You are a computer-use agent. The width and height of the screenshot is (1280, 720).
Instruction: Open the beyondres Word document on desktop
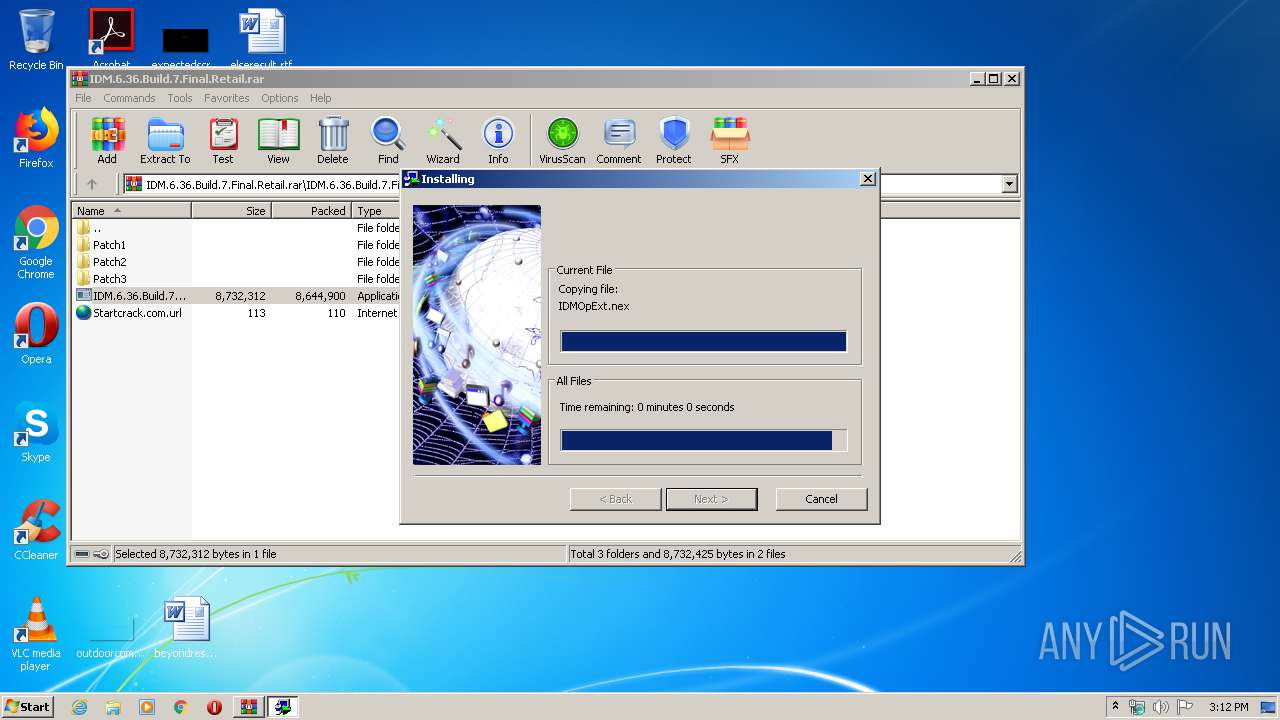click(186, 628)
